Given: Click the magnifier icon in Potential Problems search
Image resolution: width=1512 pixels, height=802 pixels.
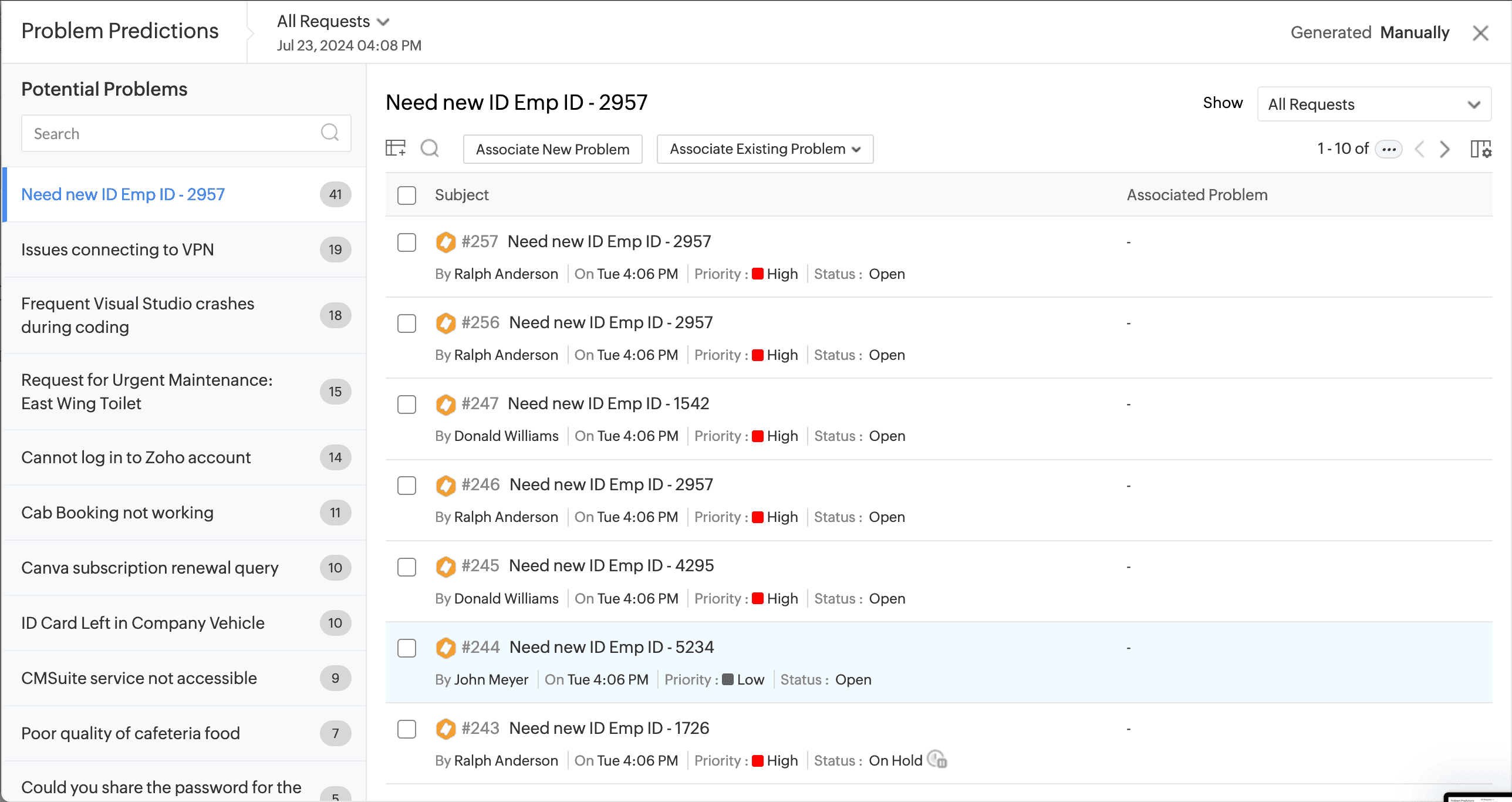Looking at the screenshot, I should pos(330,133).
